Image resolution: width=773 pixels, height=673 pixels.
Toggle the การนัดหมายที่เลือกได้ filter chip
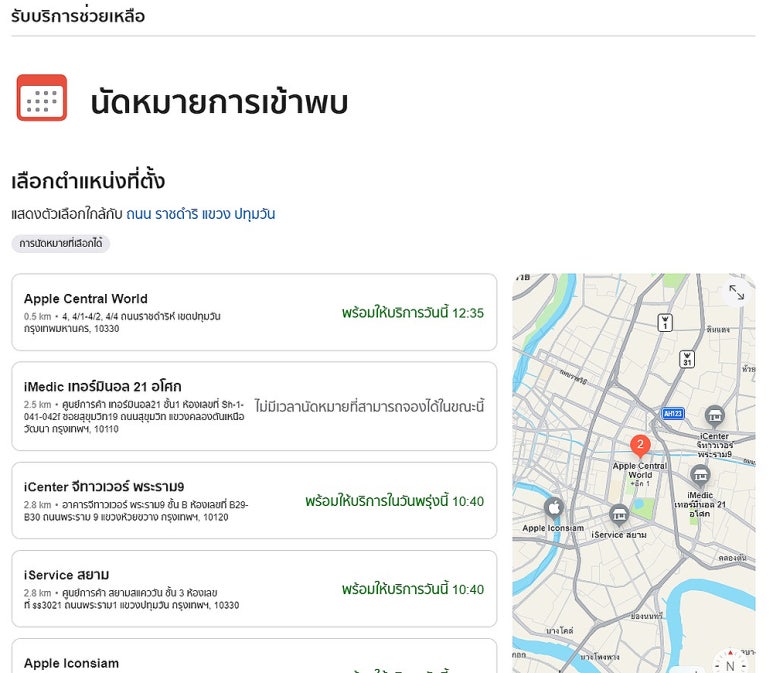click(x=61, y=244)
